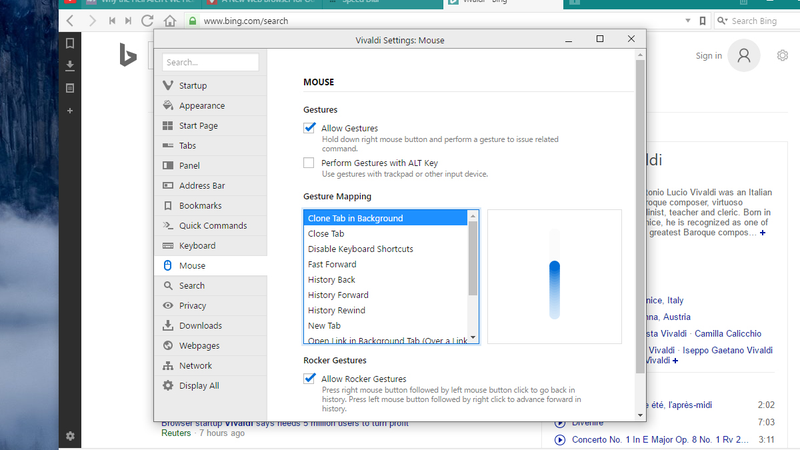This screenshot has width=800, height=450.
Task: Toggle the Allow Rocker Gestures checkbox
Action: [309, 378]
